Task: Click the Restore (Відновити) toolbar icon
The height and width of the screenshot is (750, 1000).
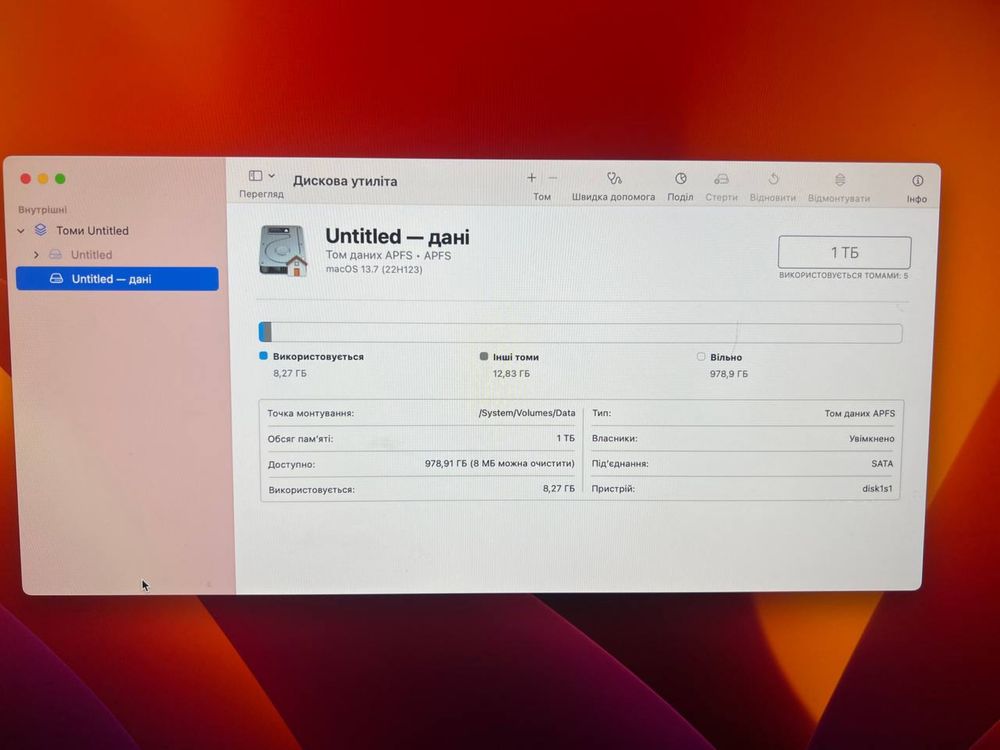Action: (774, 179)
